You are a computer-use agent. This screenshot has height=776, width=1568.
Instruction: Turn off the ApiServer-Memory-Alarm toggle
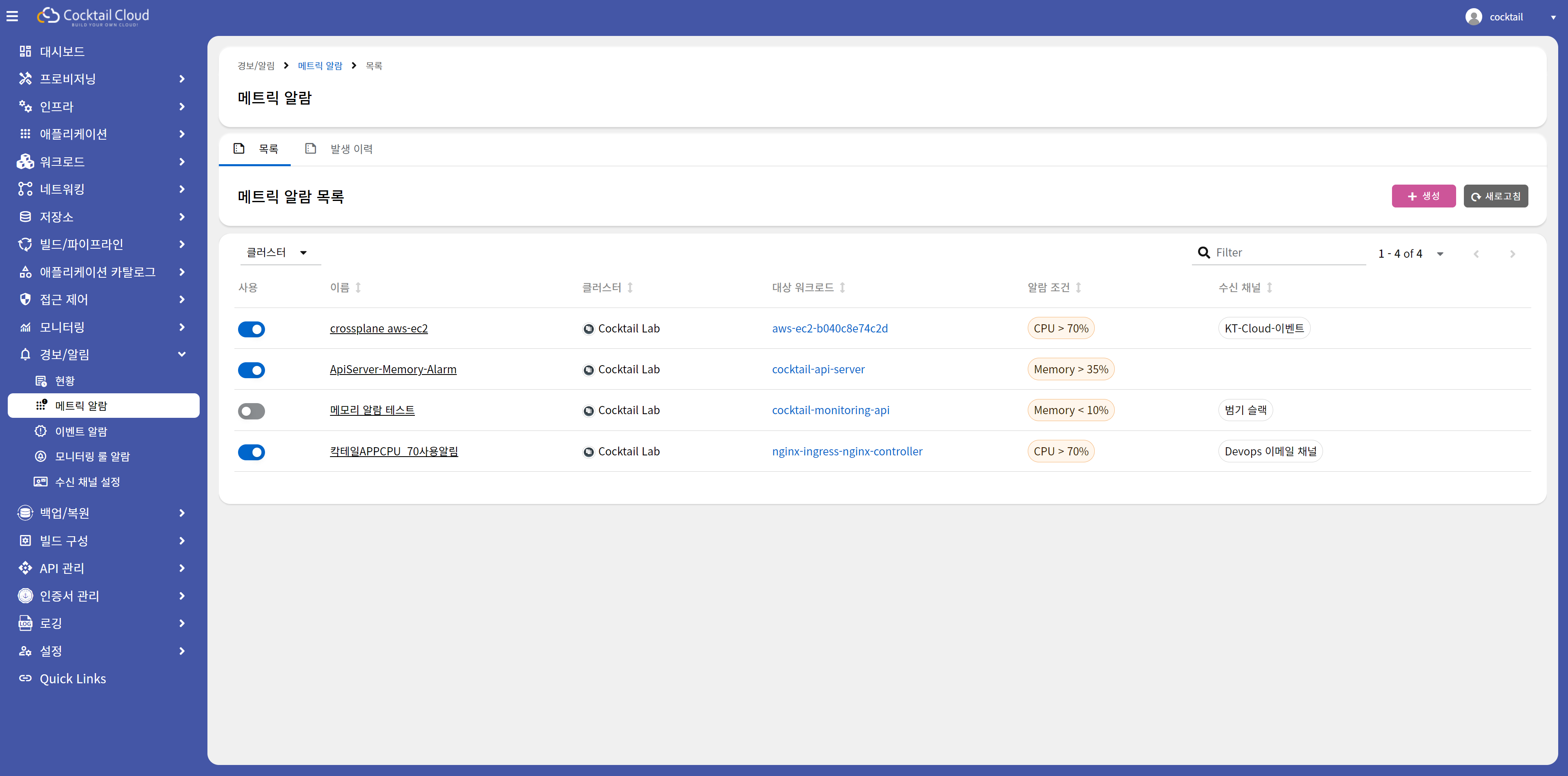252,370
